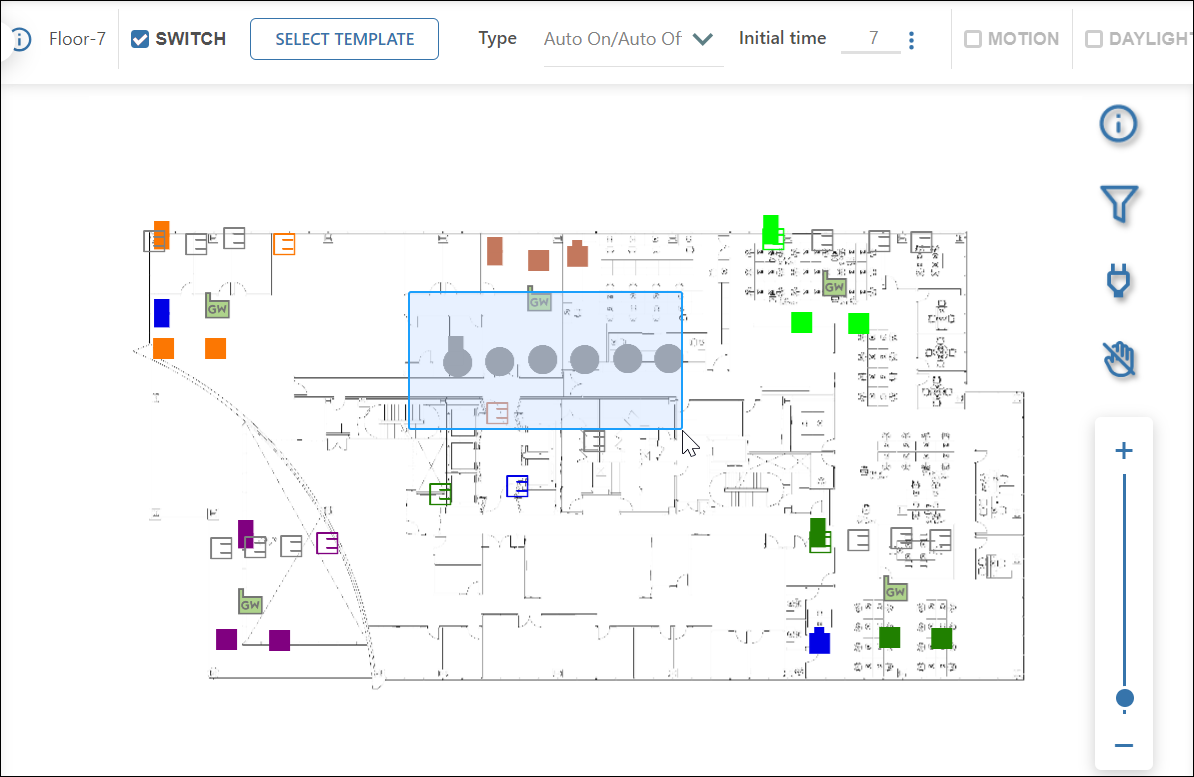Enable the MOTION checkbox
The height and width of the screenshot is (777, 1194).
972,39
